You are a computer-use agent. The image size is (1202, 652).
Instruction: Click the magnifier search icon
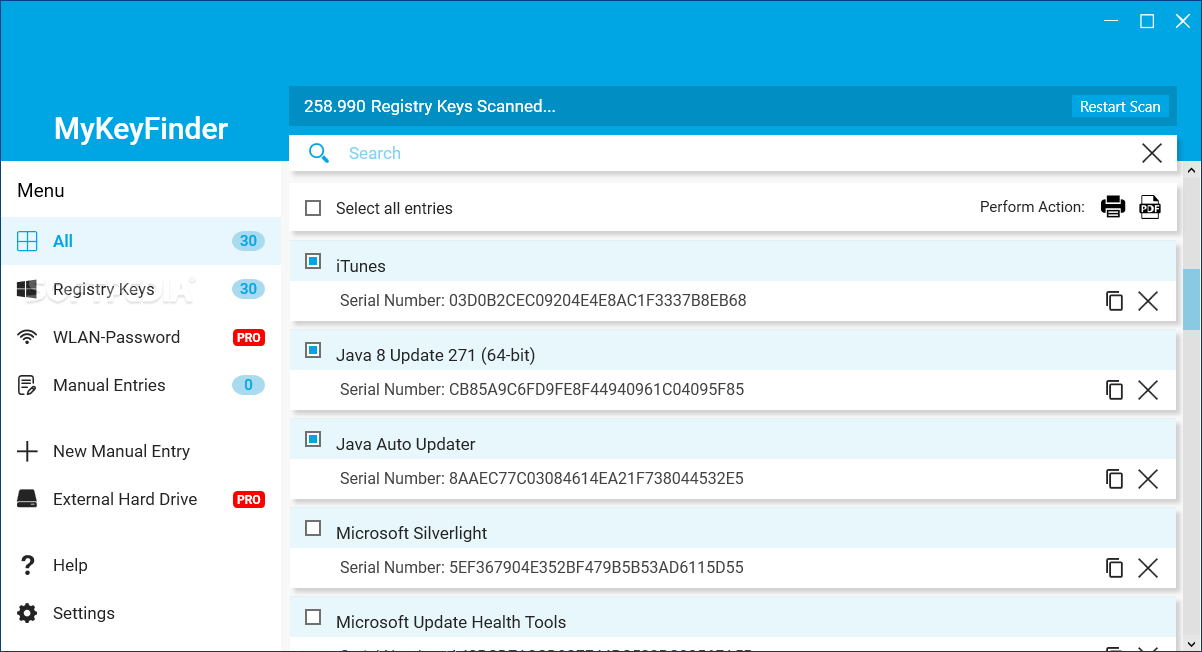point(319,153)
